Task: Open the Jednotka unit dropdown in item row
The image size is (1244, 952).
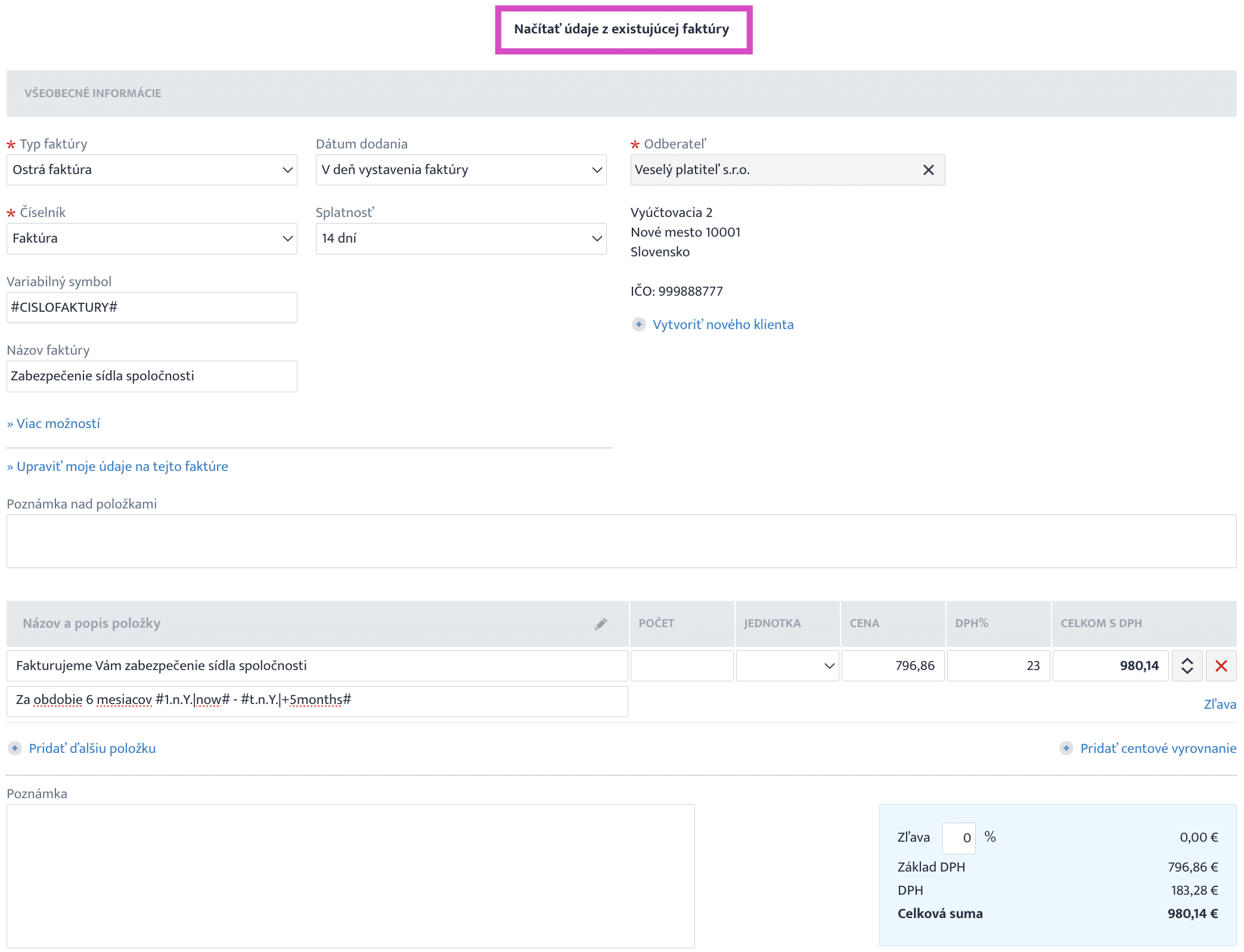Action: coord(787,666)
